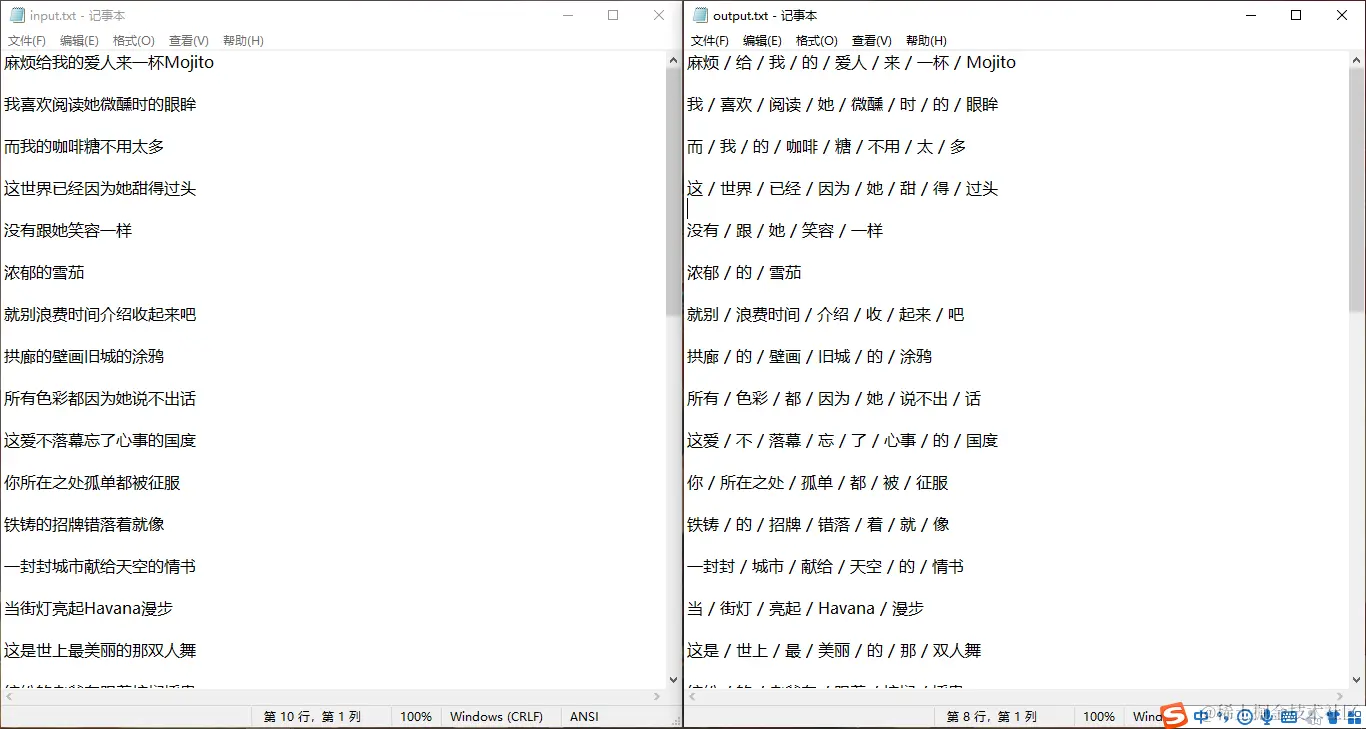Click input.txt scrollbar down arrow
Image resolution: width=1366 pixels, height=729 pixels.
[x=672, y=679]
